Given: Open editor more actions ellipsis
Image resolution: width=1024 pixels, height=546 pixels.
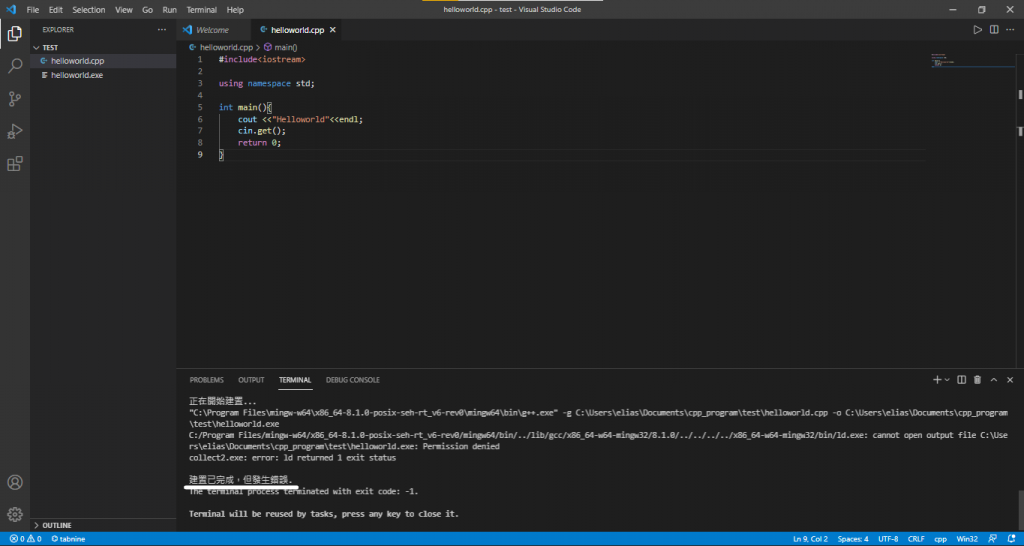Looking at the screenshot, I should tap(1010, 30).
